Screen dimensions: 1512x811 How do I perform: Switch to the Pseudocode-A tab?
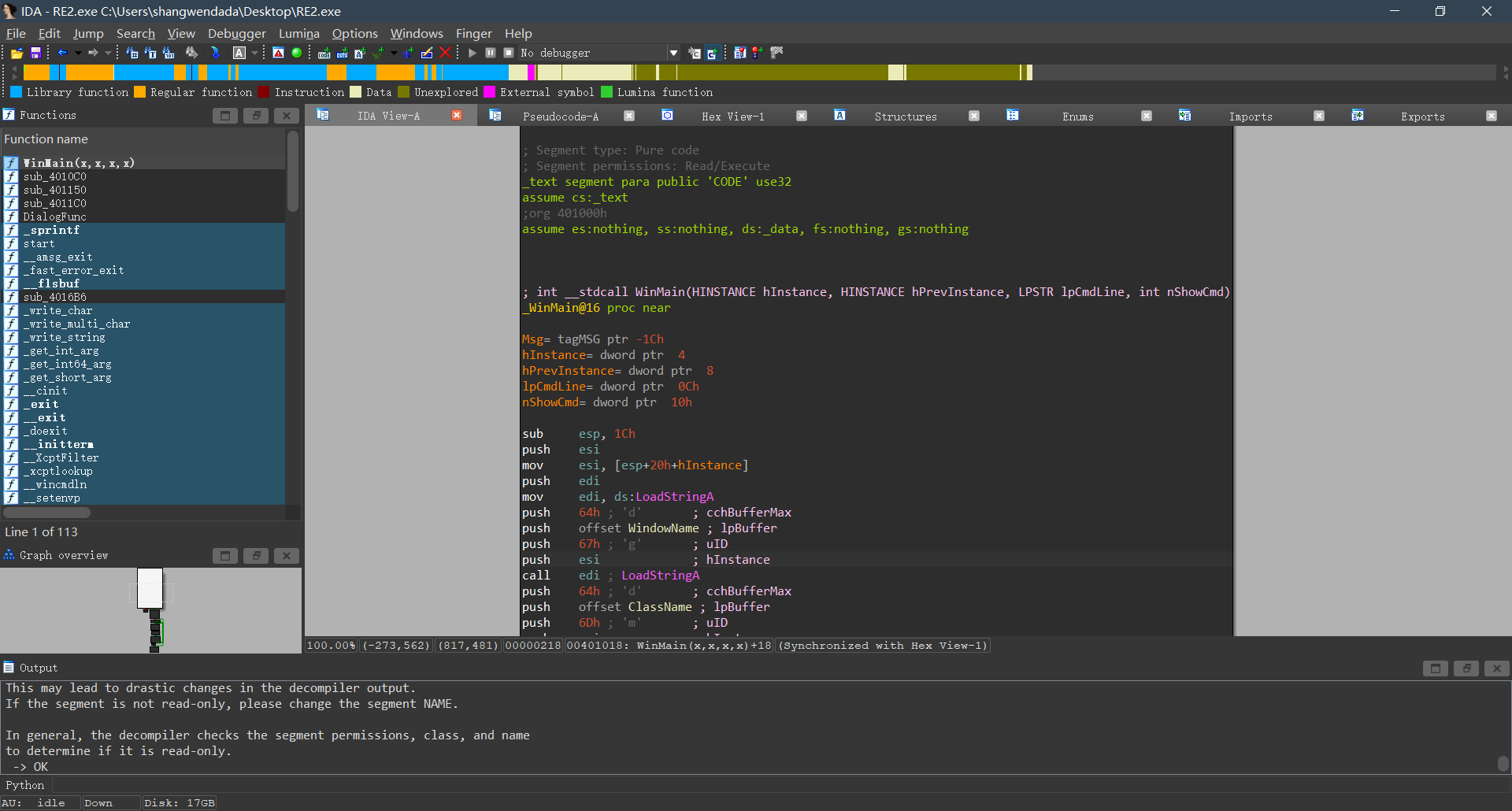(x=560, y=117)
